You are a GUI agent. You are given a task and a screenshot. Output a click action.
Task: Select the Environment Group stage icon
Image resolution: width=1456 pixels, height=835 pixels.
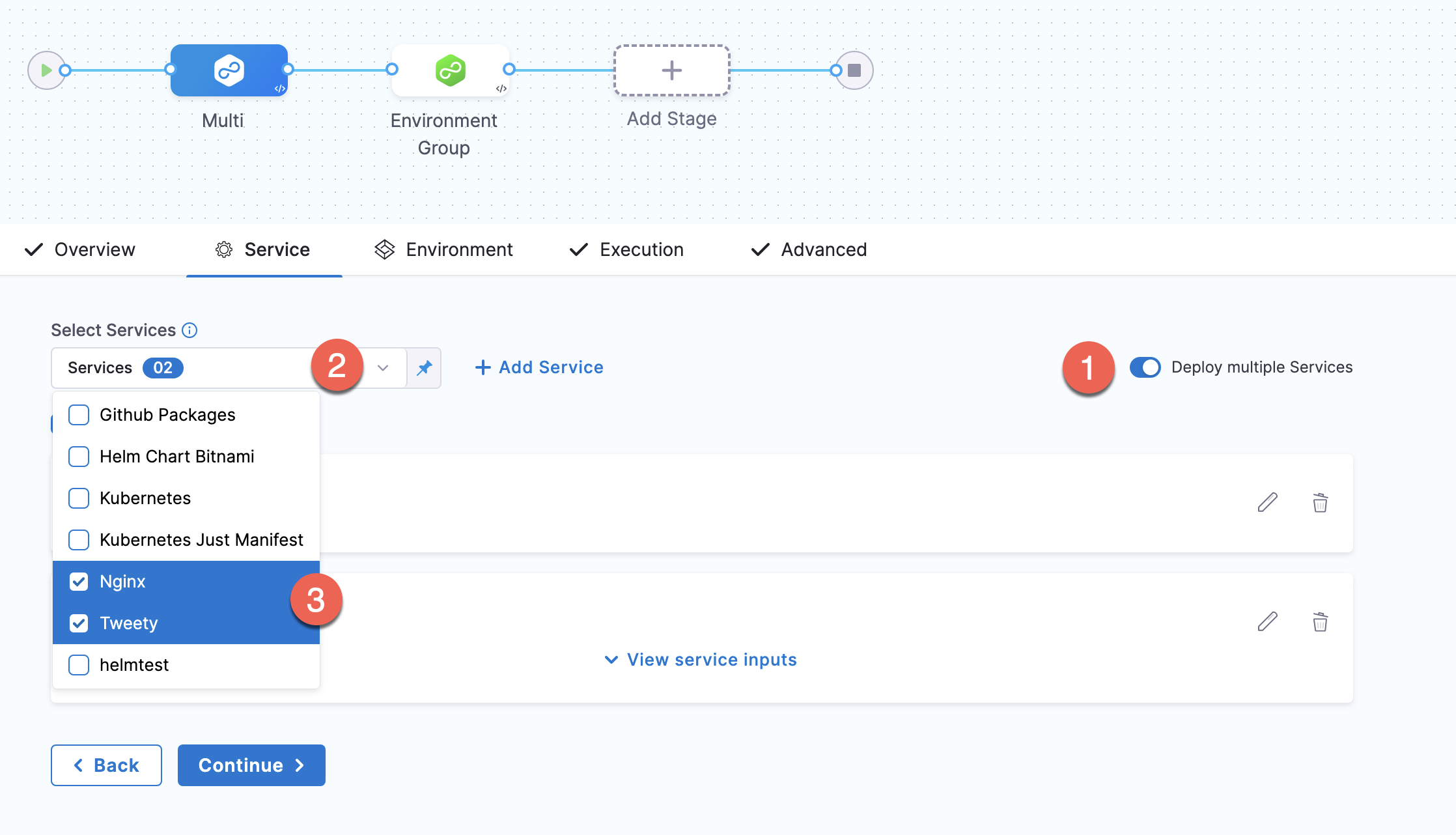click(450, 70)
